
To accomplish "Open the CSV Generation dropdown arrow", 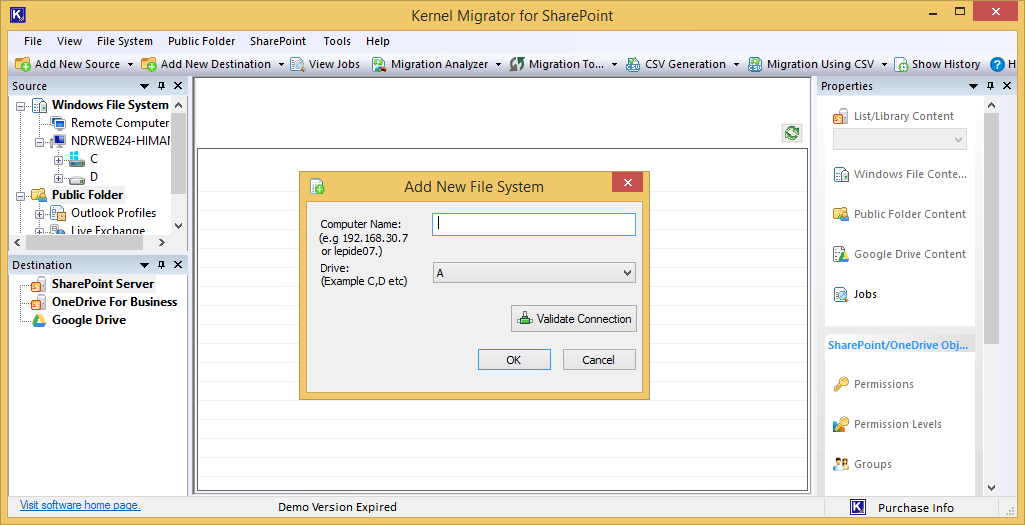I will [736, 64].
